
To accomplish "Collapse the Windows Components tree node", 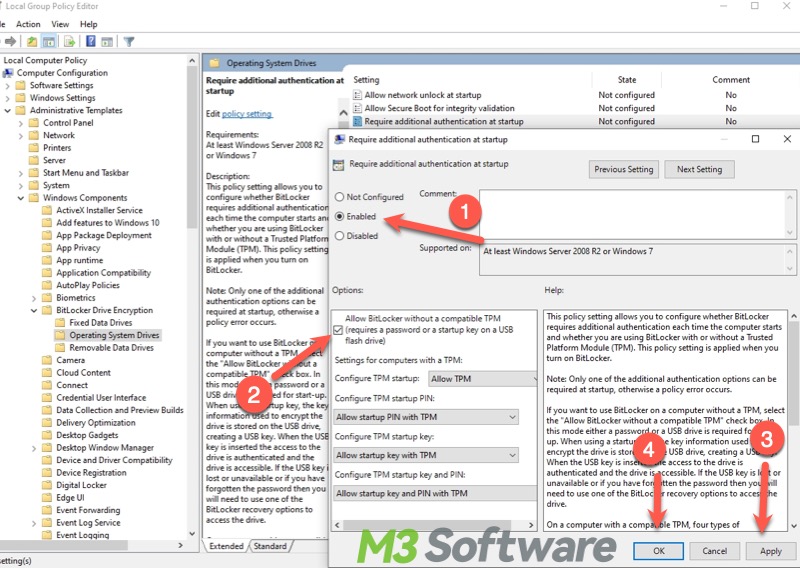I will coord(21,198).
